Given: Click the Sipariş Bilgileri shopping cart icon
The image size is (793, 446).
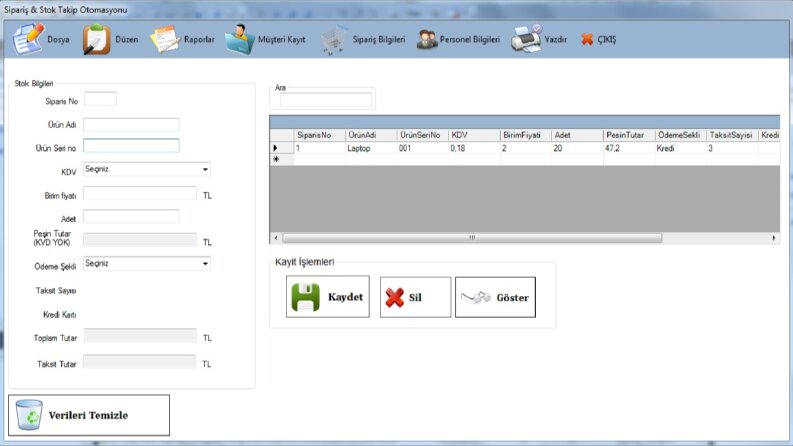Looking at the screenshot, I should [333, 39].
